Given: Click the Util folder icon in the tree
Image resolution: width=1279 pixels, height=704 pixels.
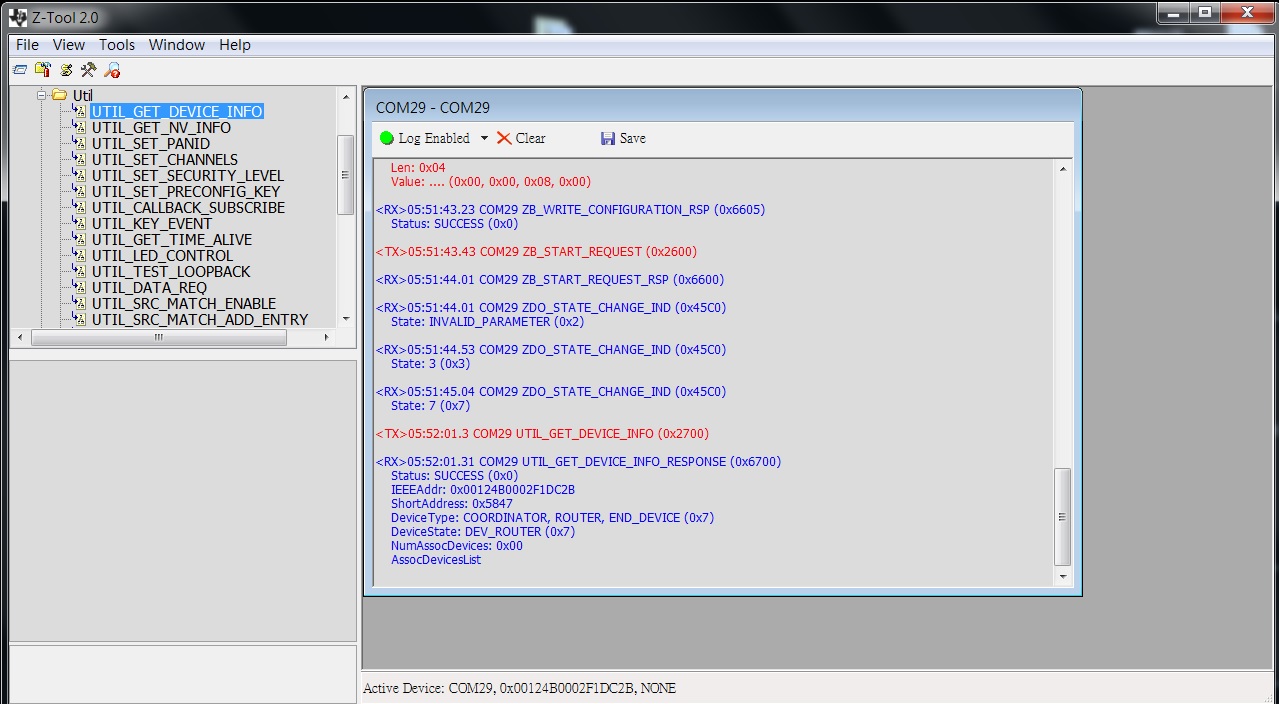Looking at the screenshot, I should [x=59, y=96].
